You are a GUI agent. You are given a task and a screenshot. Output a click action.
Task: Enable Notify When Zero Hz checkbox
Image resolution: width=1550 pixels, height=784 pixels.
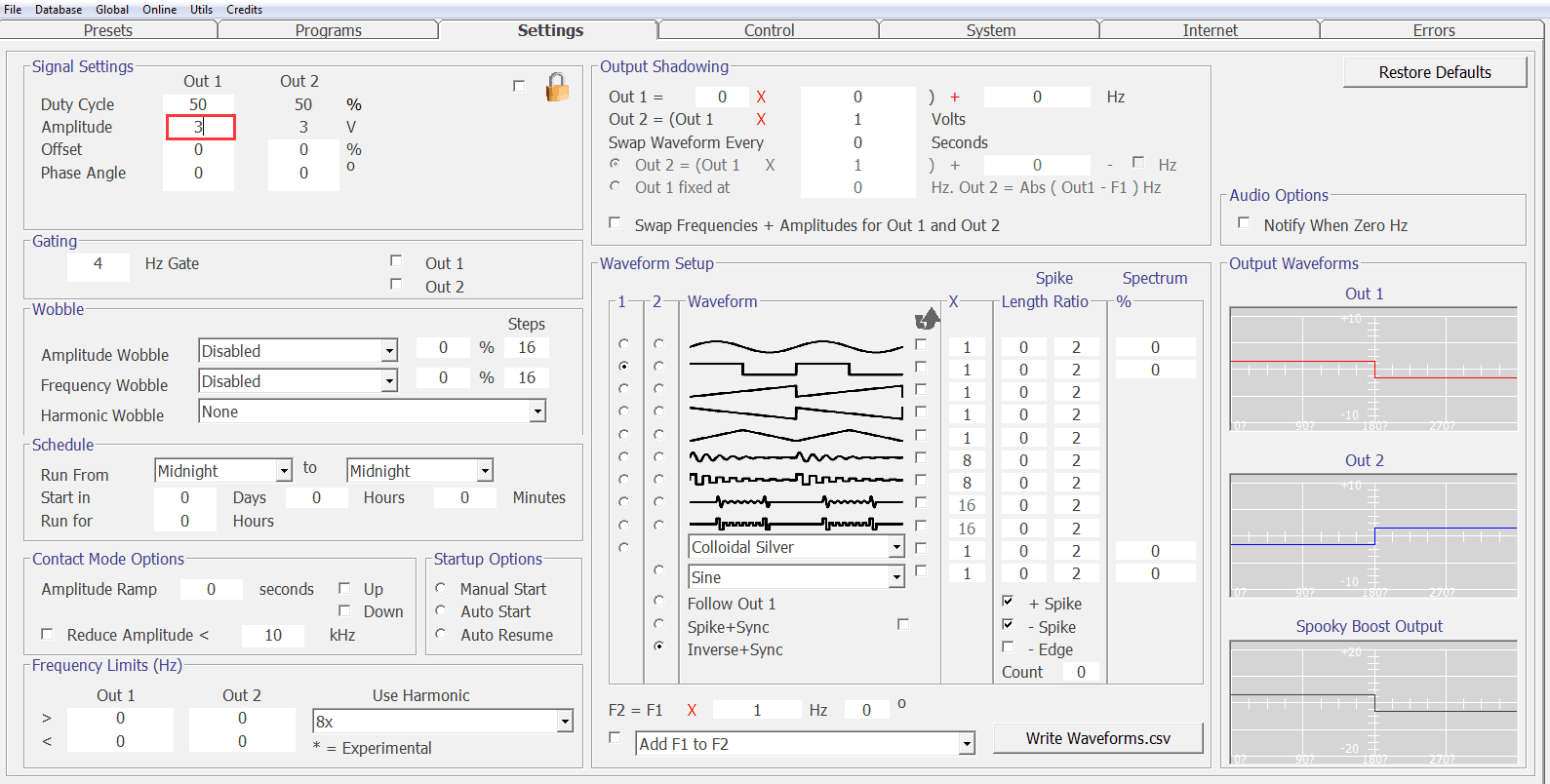tap(1244, 223)
